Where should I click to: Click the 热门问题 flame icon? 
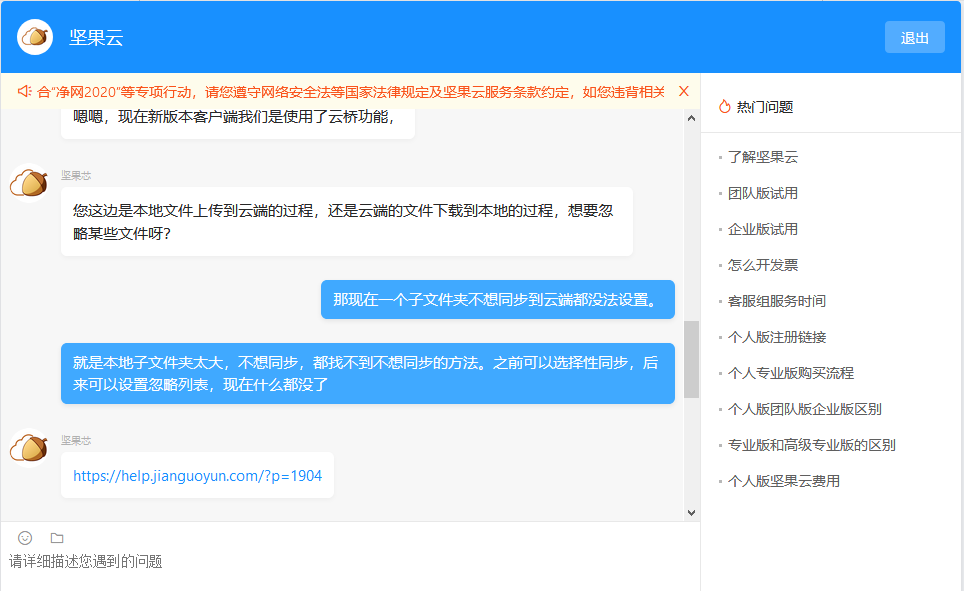[725, 106]
